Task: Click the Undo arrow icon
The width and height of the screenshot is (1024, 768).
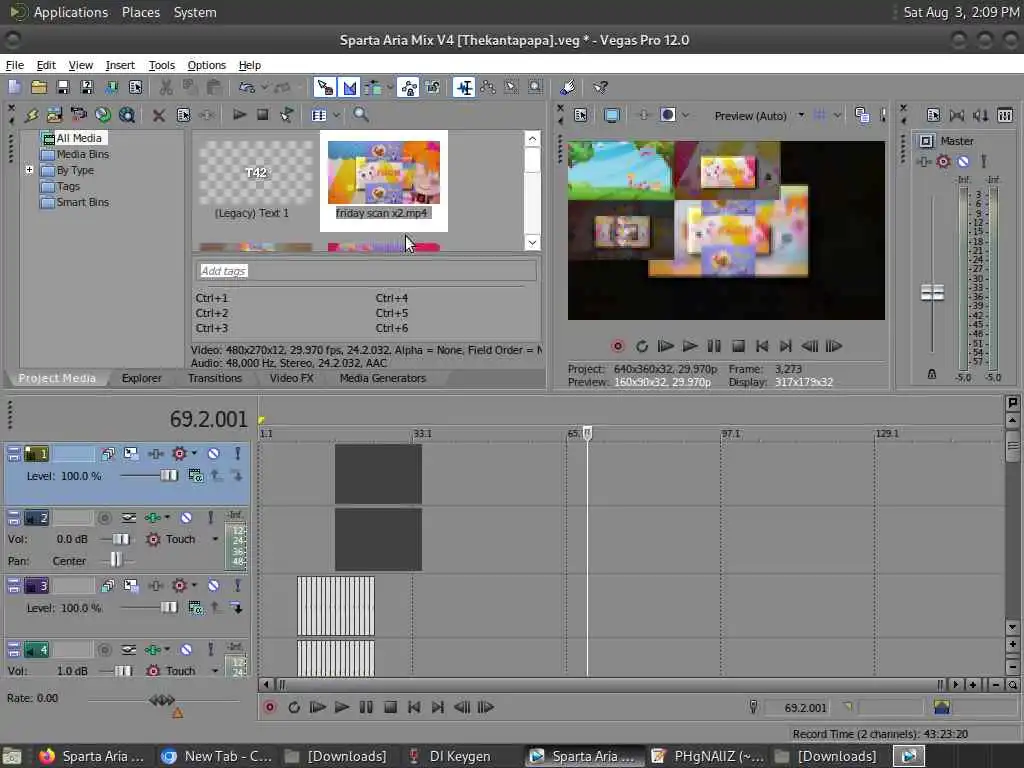Action: pos(246,87)
